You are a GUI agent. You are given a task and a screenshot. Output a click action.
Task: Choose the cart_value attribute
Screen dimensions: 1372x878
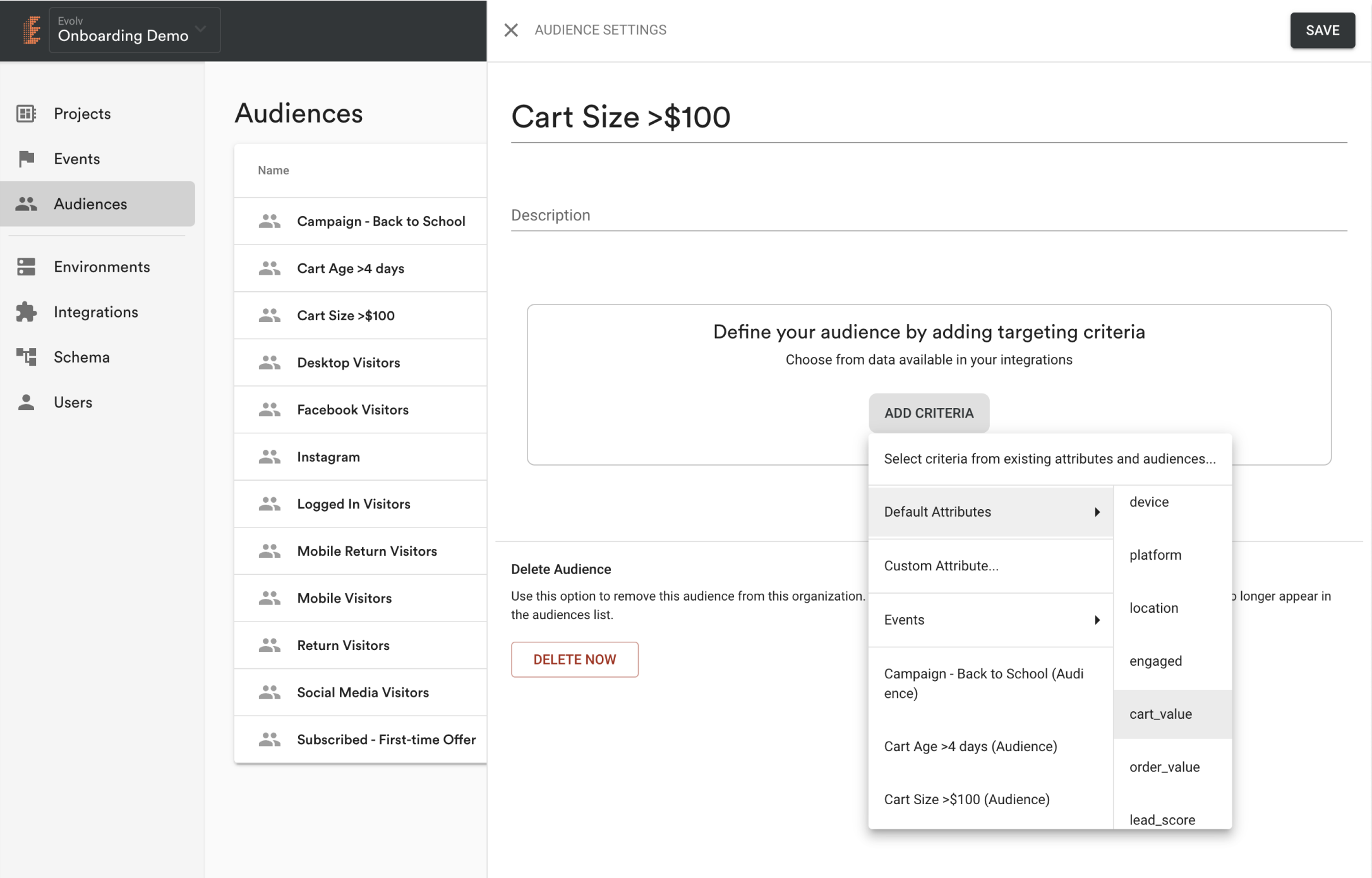coord(1172,714)
